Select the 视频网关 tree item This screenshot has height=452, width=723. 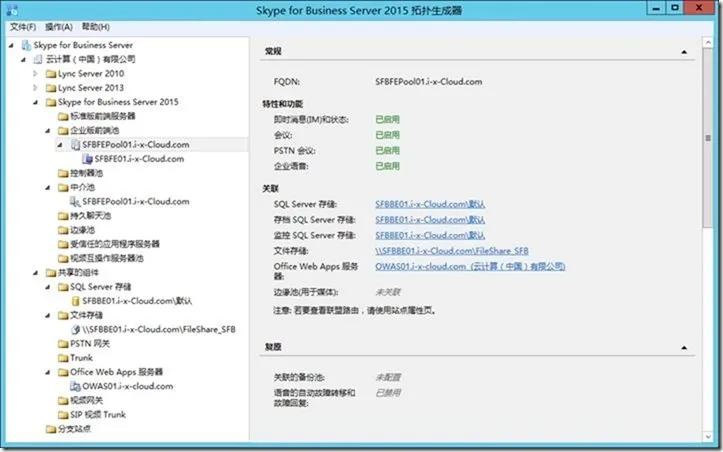tap(86, 401)
